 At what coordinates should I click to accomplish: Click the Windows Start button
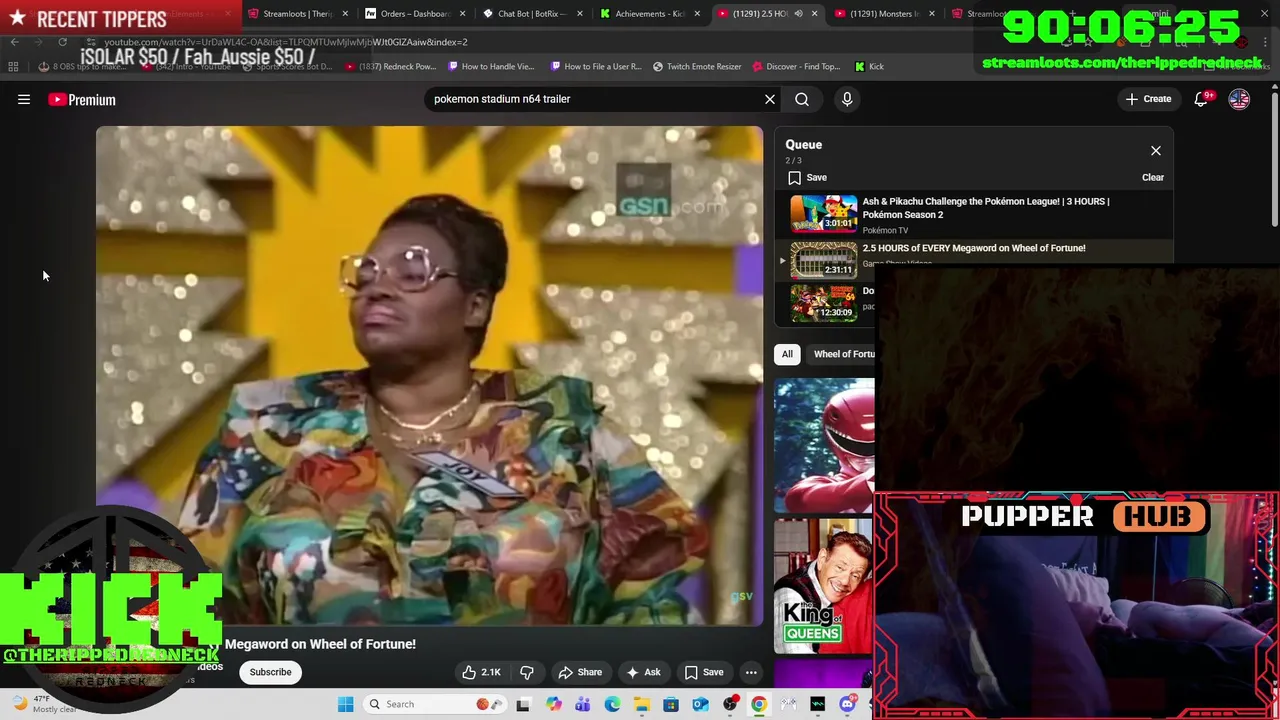(x=346, y=704)
